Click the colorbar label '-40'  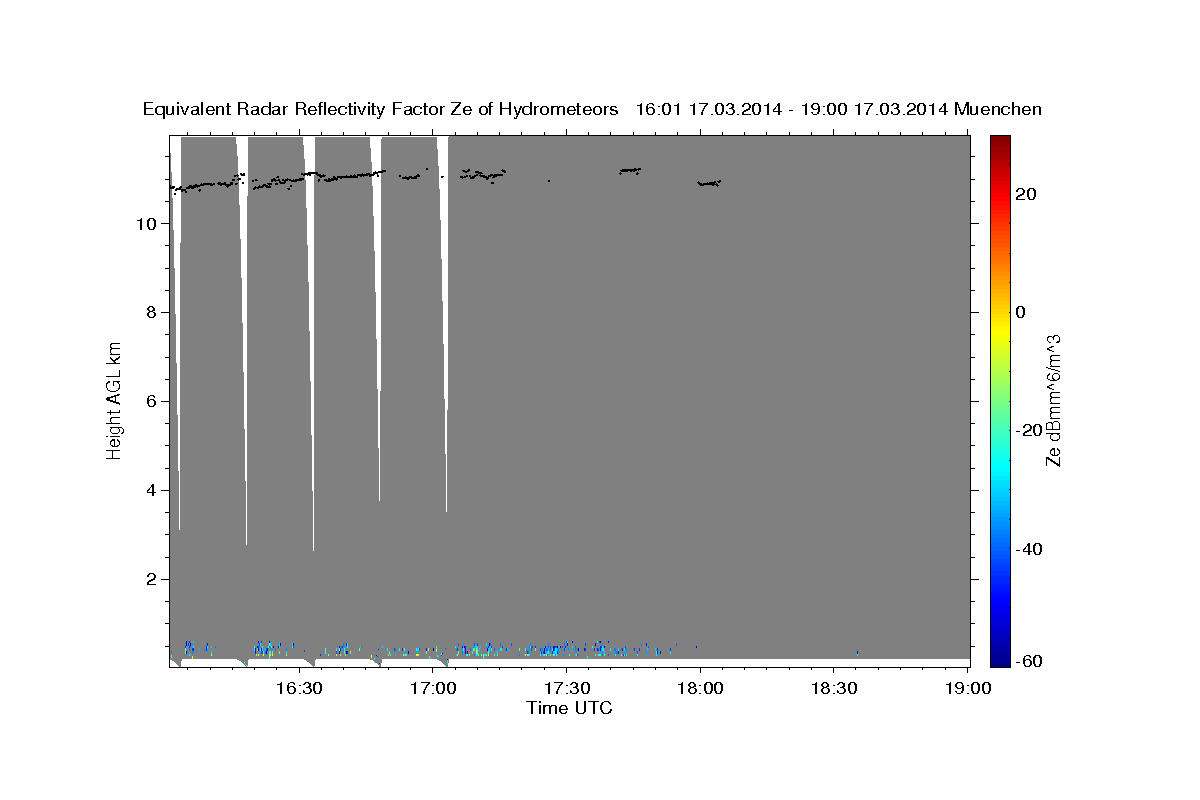click(1028, 549)
